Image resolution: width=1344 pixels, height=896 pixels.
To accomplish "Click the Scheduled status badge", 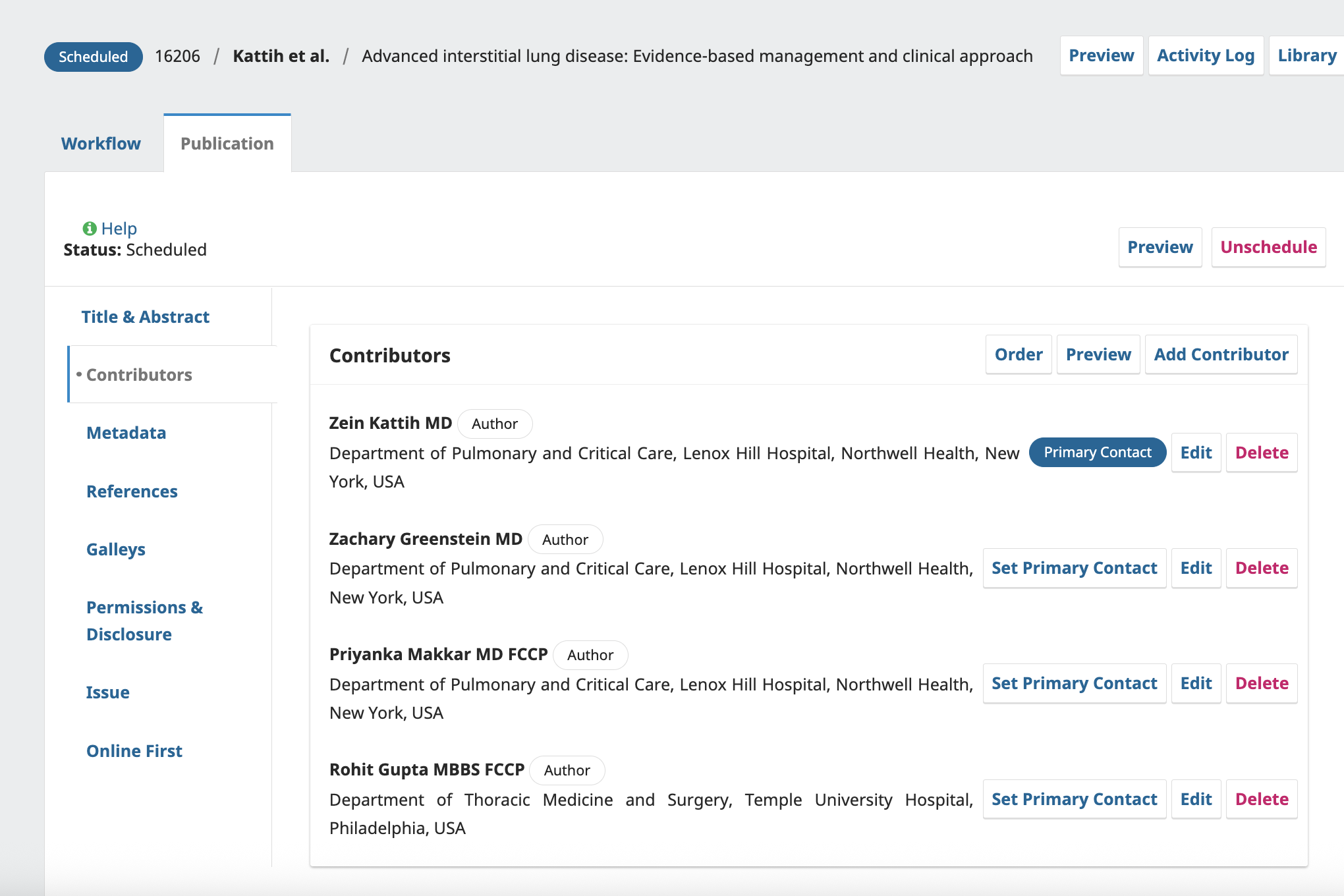I will pos(93,57).
